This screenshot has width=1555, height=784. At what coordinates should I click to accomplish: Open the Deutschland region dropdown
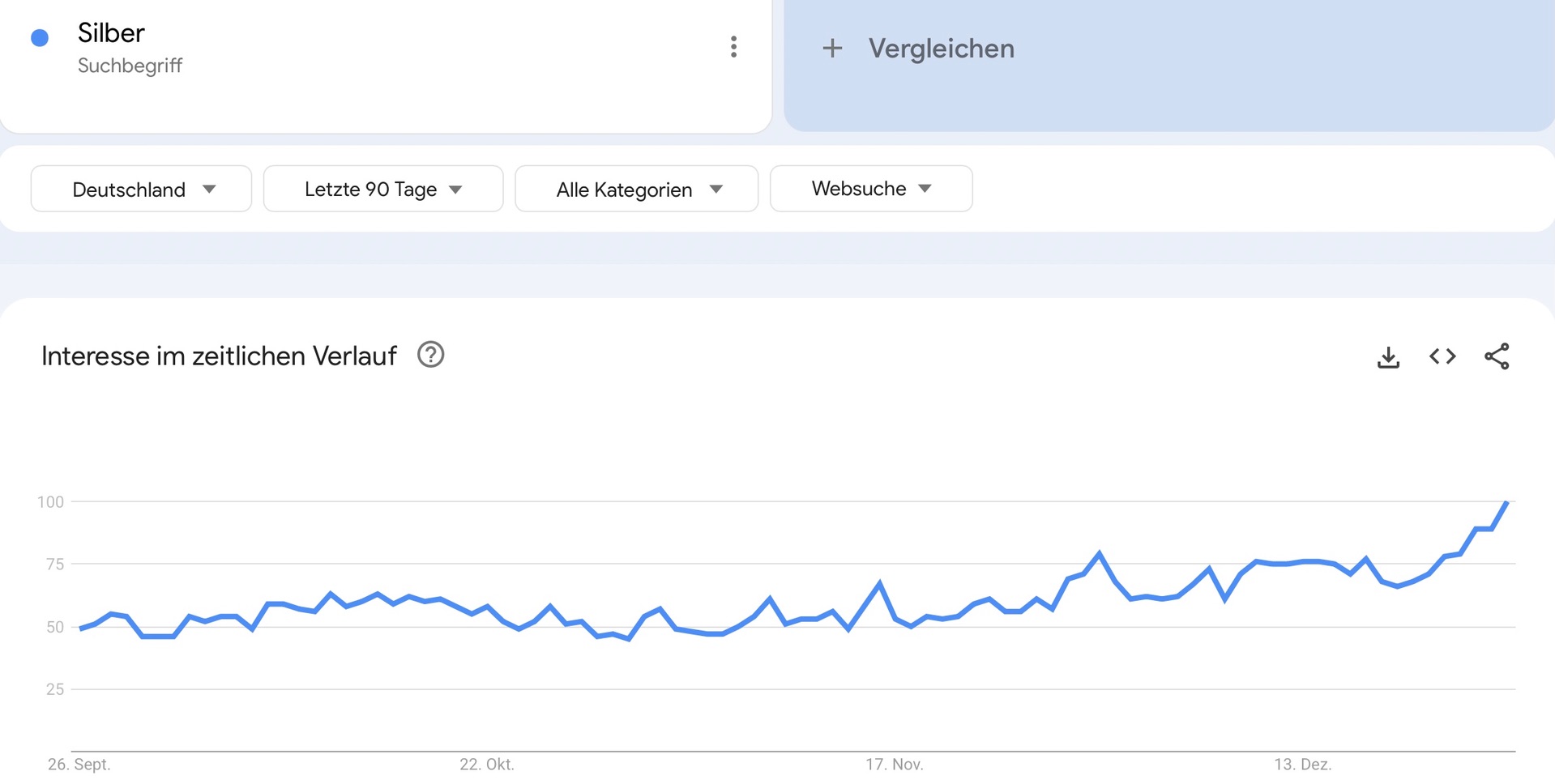142,190
